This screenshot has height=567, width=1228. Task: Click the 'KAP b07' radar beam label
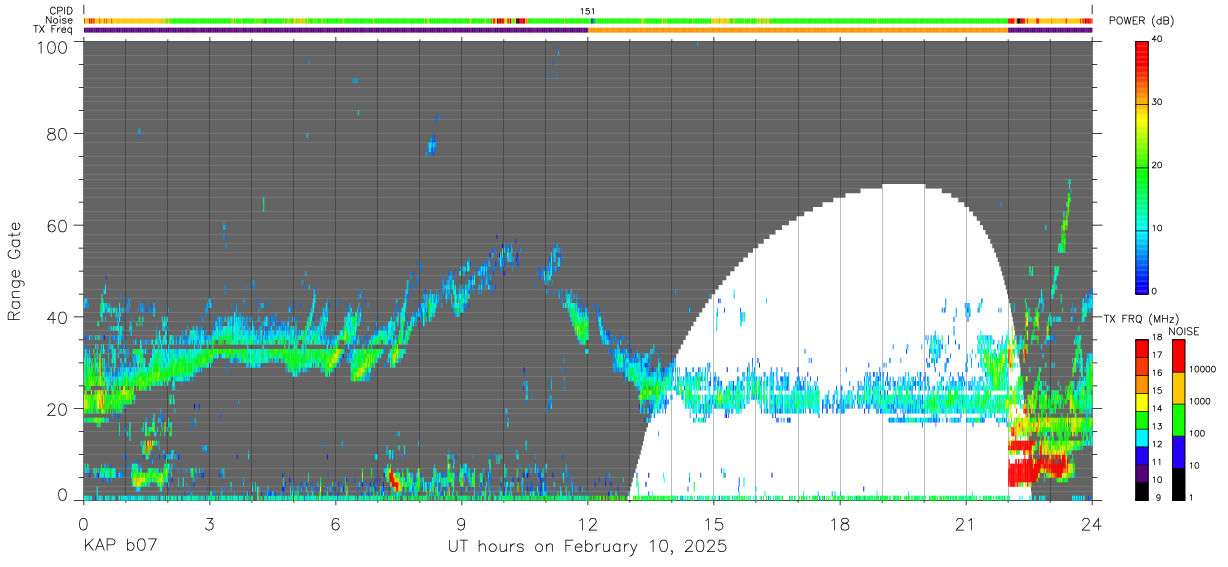119,547
